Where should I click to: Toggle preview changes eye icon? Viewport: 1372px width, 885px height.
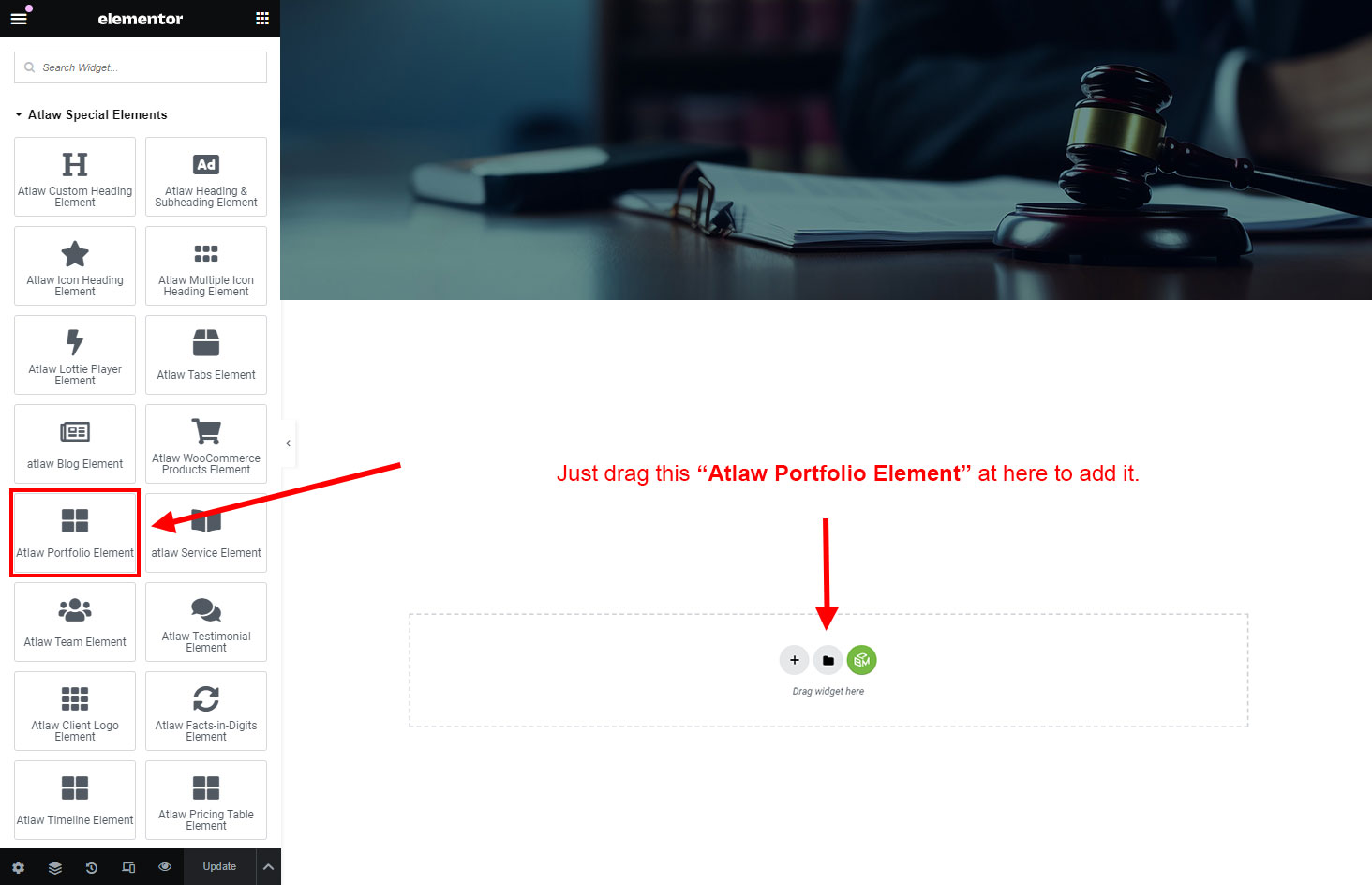(x=165, y=867)
